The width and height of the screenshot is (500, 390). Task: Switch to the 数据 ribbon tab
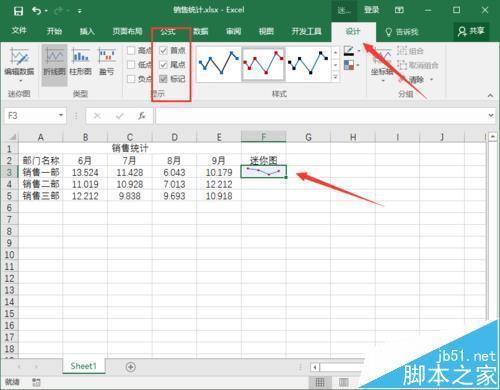coord(201,32)
